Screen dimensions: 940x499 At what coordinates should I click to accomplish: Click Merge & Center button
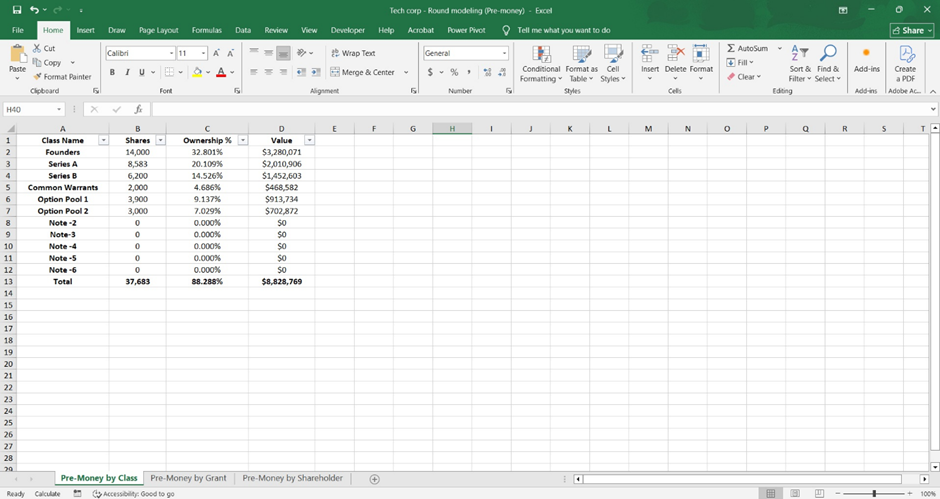362,72
